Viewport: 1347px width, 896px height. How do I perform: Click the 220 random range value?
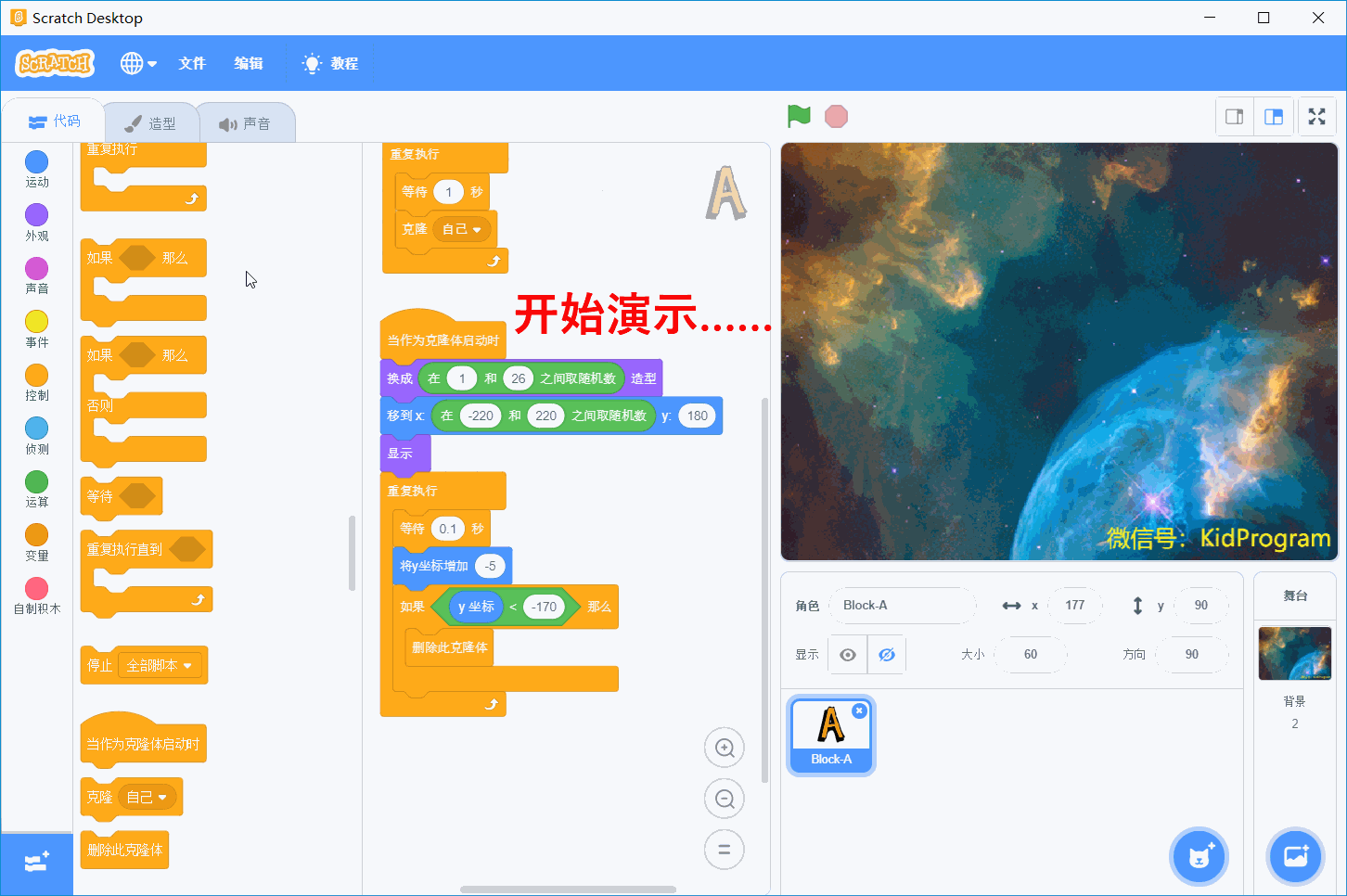(x=546, y=416)
